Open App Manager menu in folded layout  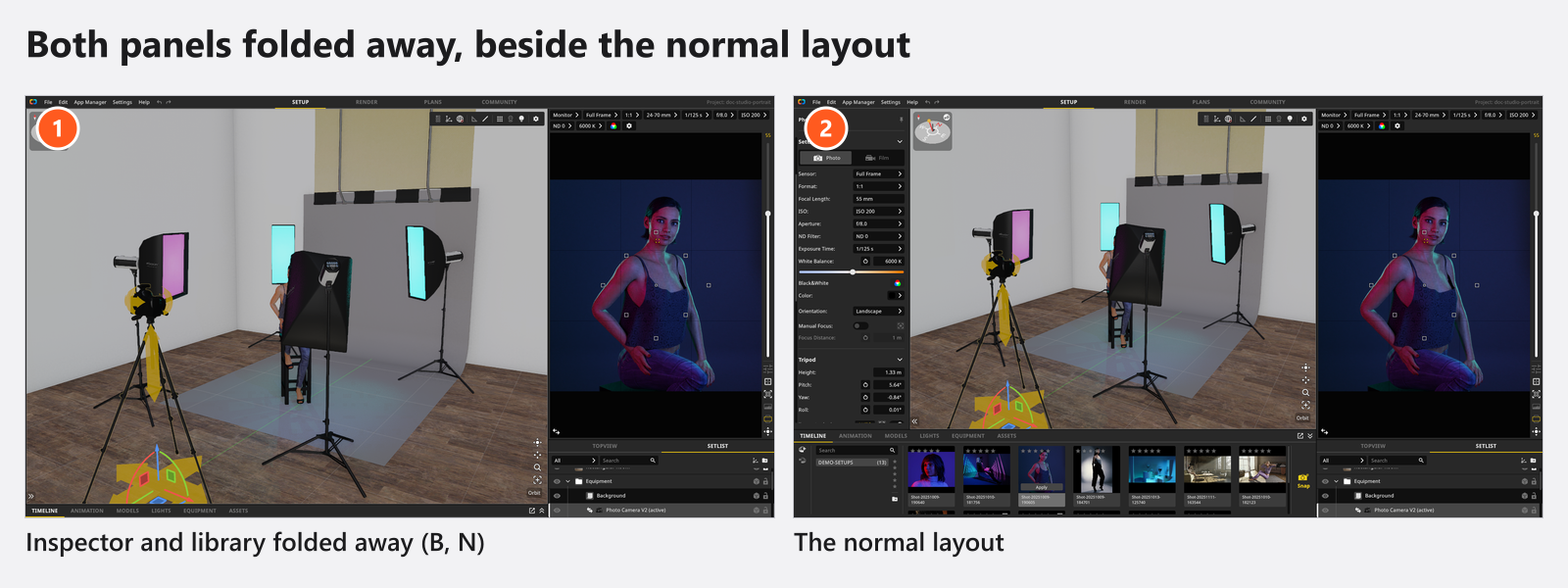click(90, 102)
